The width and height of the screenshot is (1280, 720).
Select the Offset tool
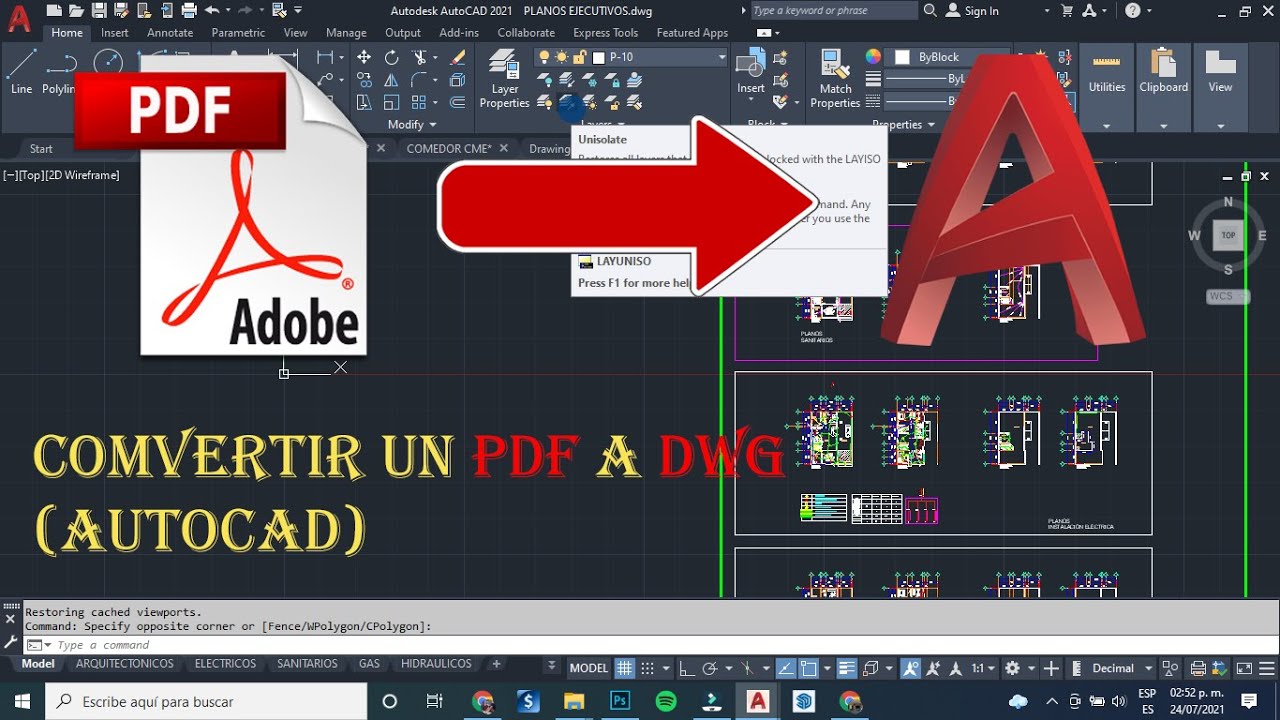(x=458, y=102)
